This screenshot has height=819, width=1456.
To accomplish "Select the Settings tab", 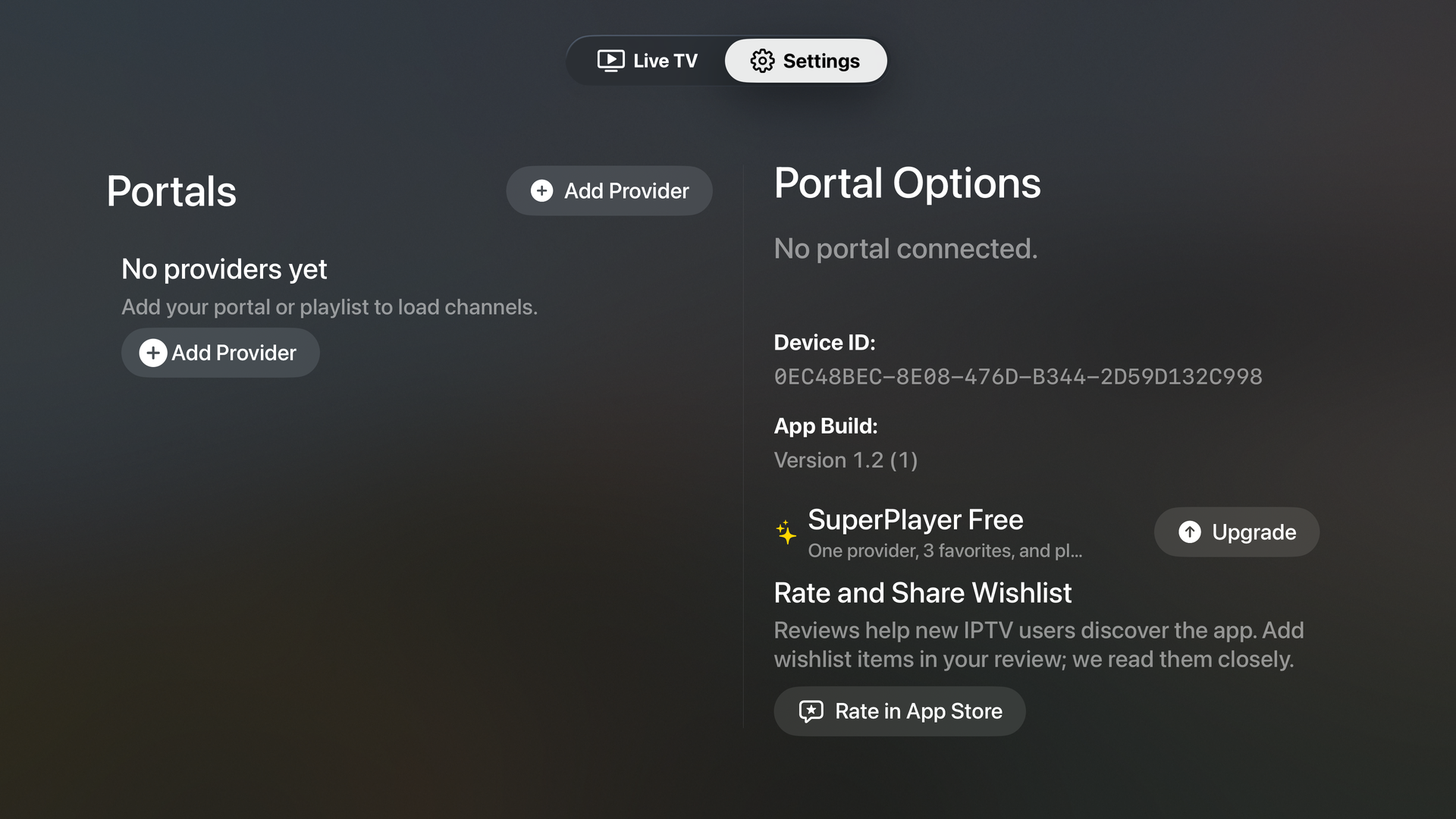I will tap(805, 61).
